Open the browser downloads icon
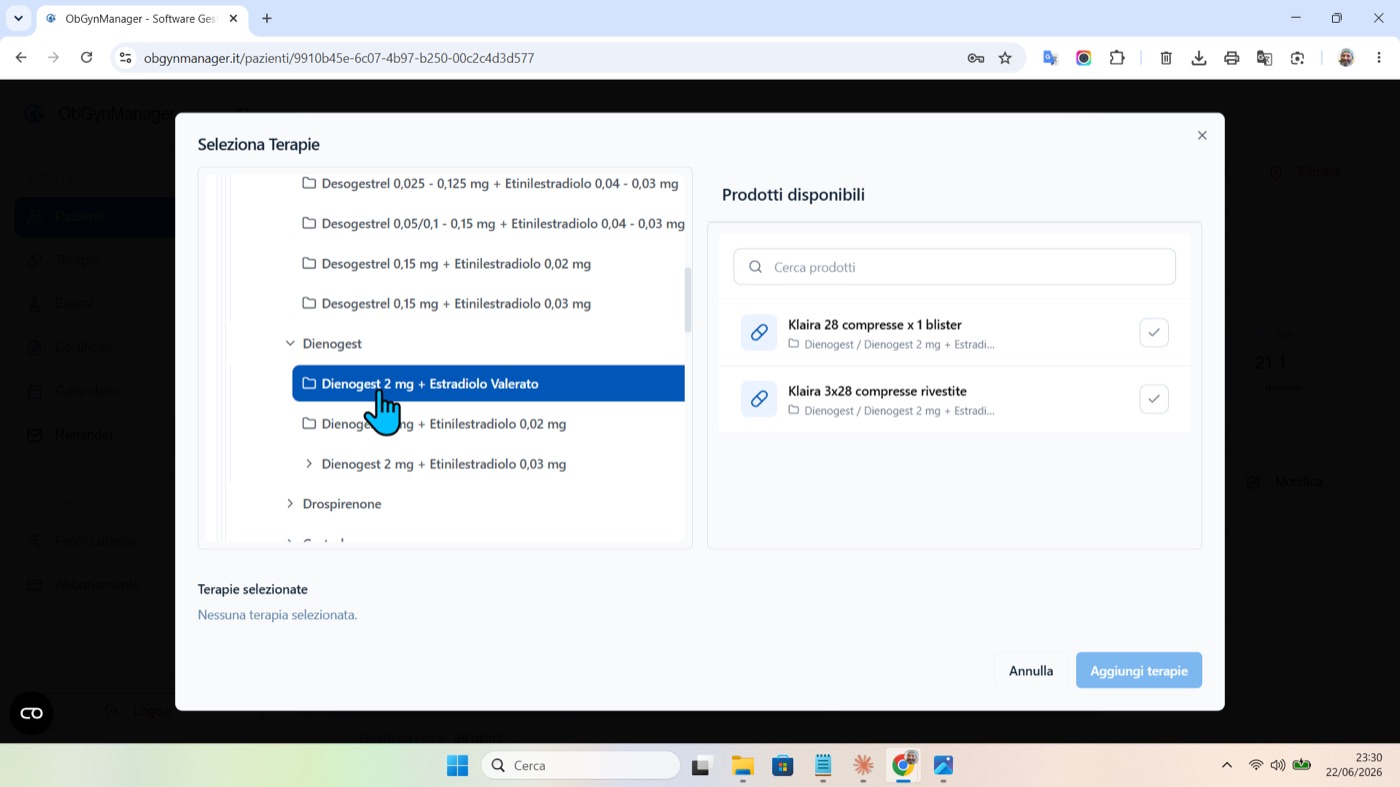Image resolution: width=1400 pixels, height=787 pixels. click(x=1199, y=58)
